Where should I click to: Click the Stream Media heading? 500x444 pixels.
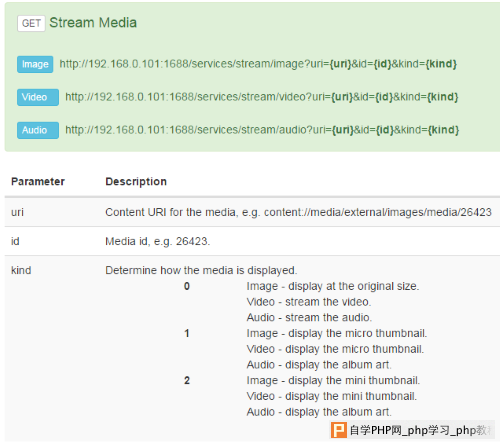[93, 23]
